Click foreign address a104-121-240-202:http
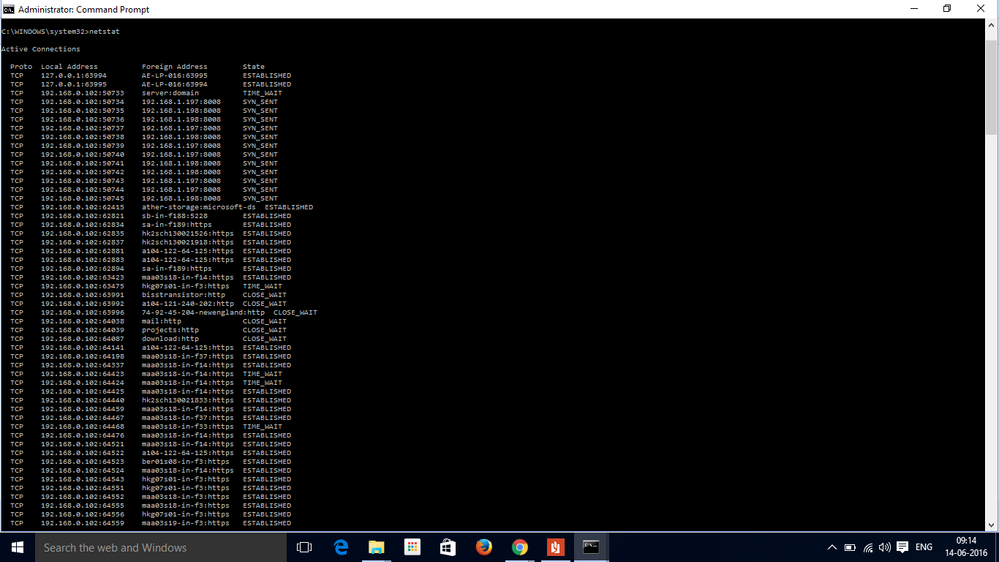 188,304
